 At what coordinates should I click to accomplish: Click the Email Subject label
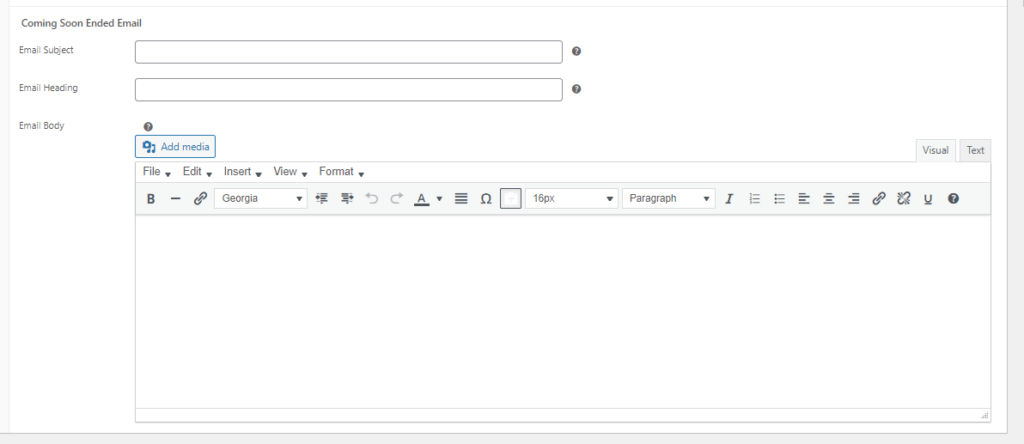pyautogui.click(x=46, y=50)
